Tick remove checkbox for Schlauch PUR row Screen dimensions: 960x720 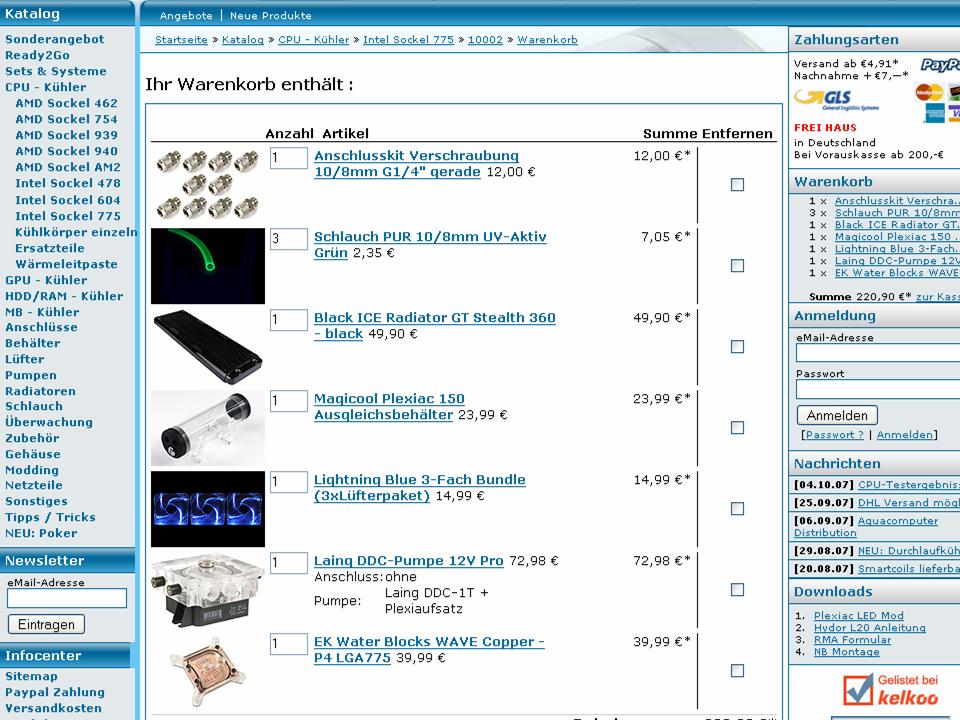737,265
